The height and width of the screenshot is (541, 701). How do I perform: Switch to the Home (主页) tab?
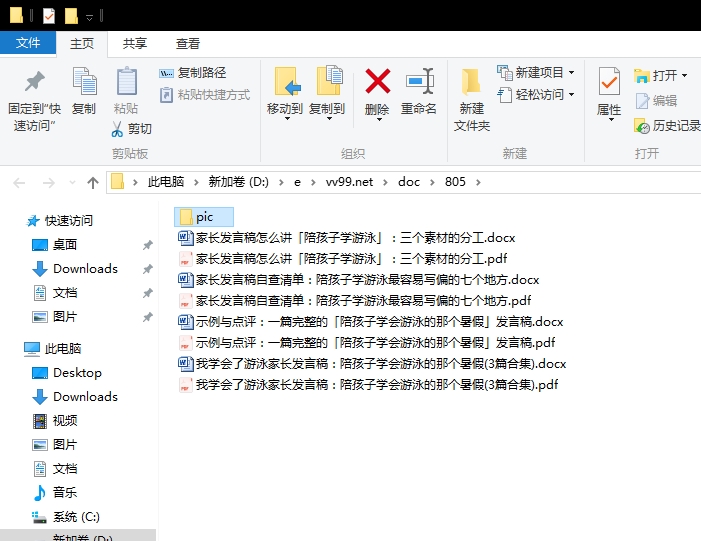(x=82, y=44)
